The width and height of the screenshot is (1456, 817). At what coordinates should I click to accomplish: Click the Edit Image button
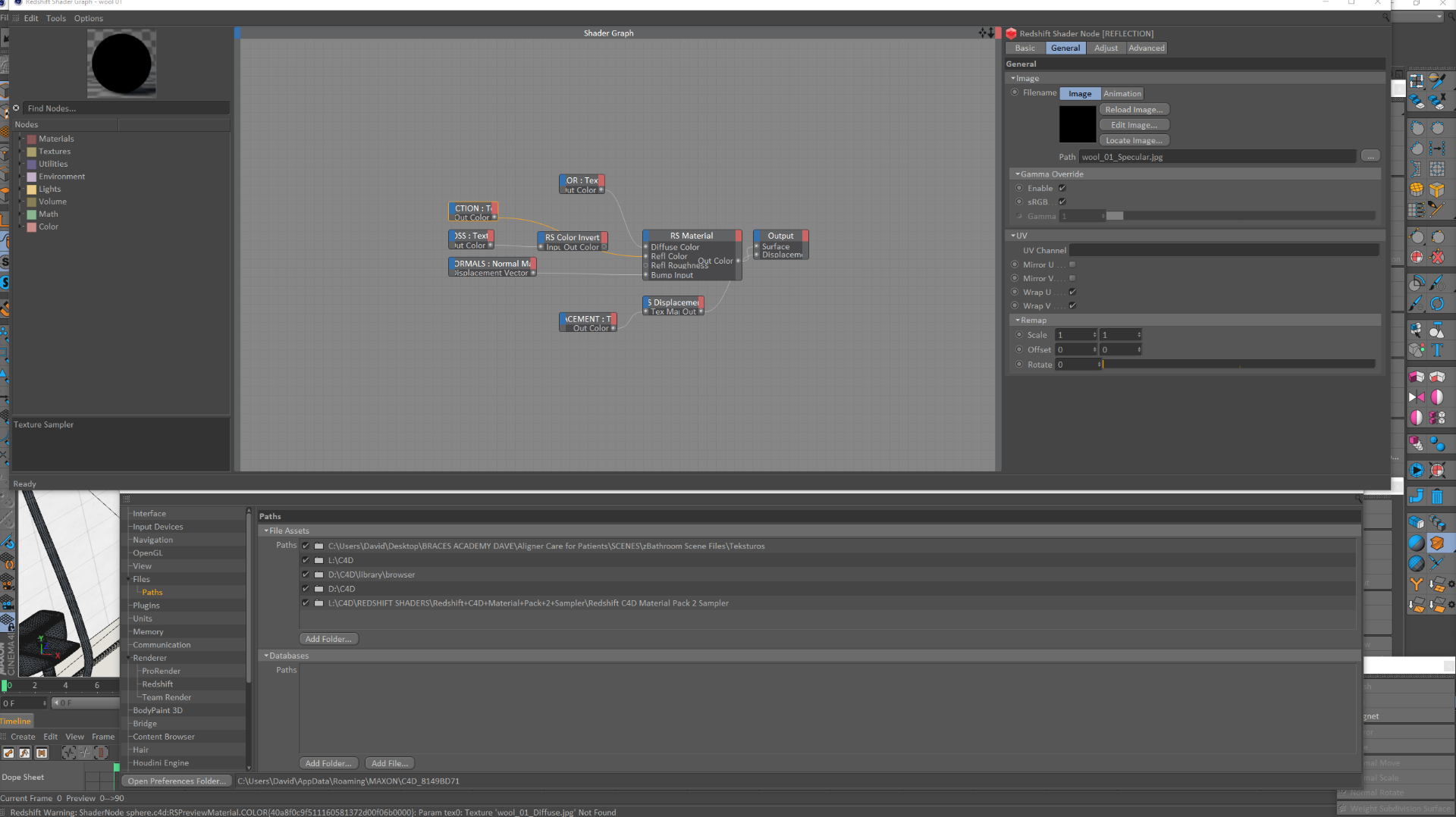pyautogui.click(x=1134, y=125)
